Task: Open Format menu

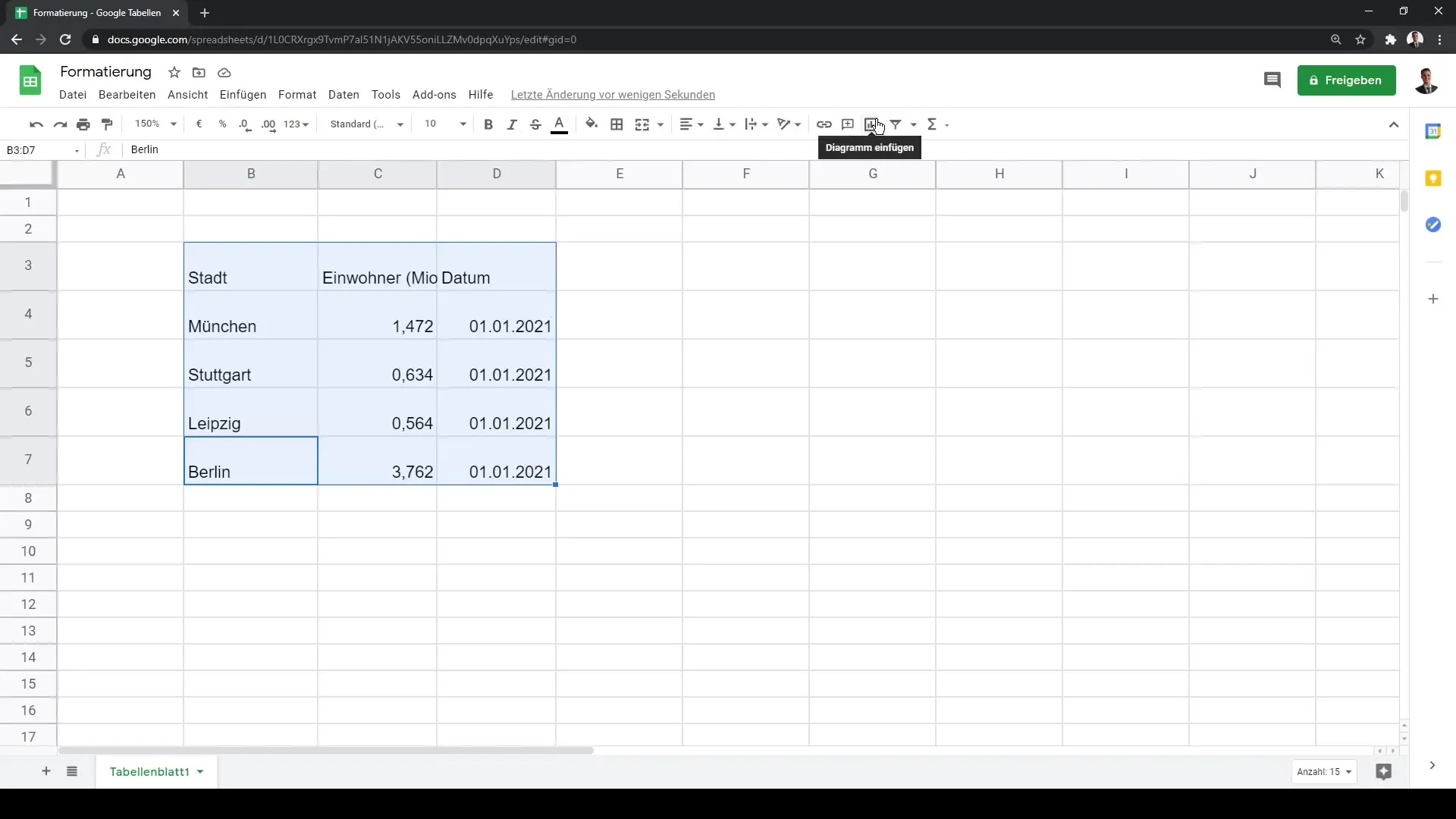Action: (297, 95)
